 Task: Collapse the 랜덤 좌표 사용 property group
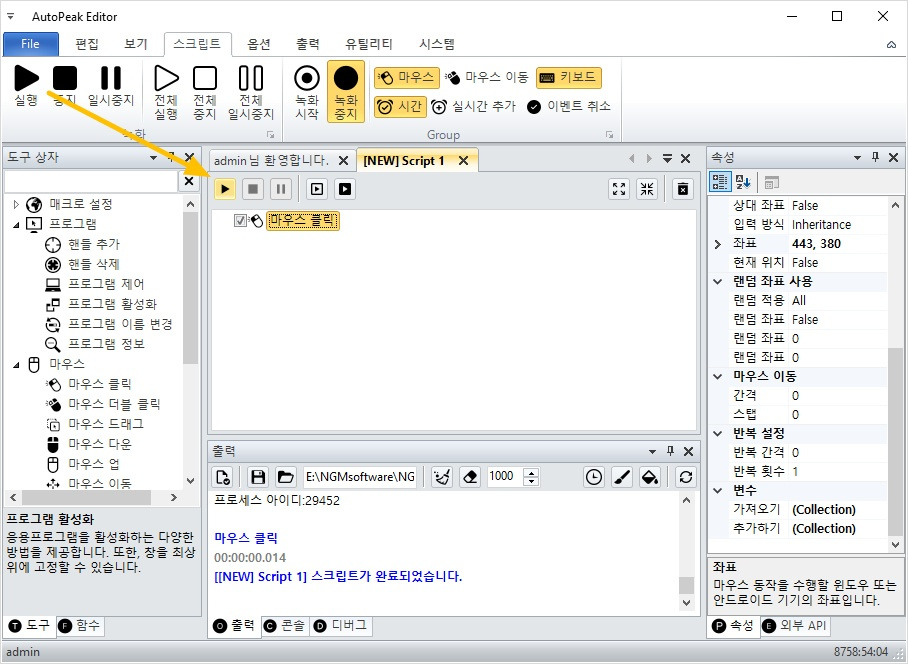click(718, 282)
